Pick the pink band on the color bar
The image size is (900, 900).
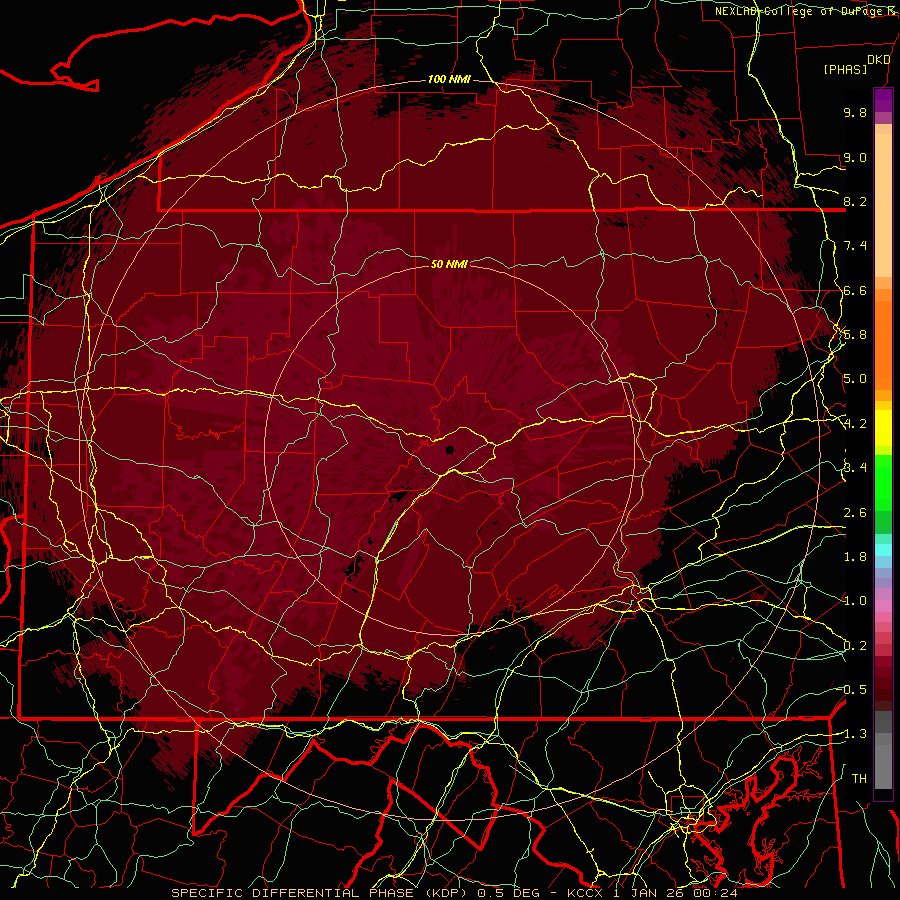(x=883, y=606)
